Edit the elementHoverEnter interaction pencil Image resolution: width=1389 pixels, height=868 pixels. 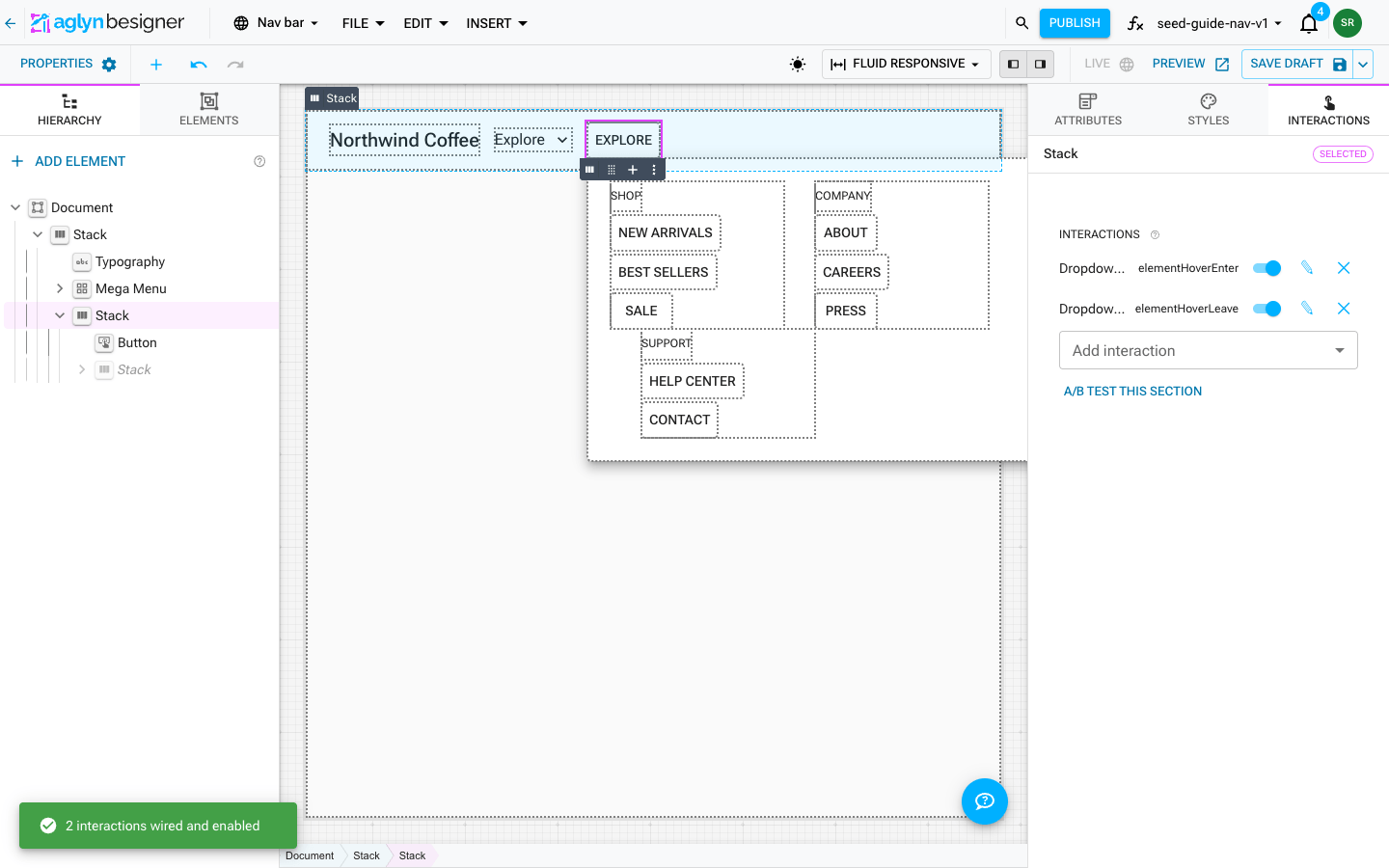(x=1307, y=268)
